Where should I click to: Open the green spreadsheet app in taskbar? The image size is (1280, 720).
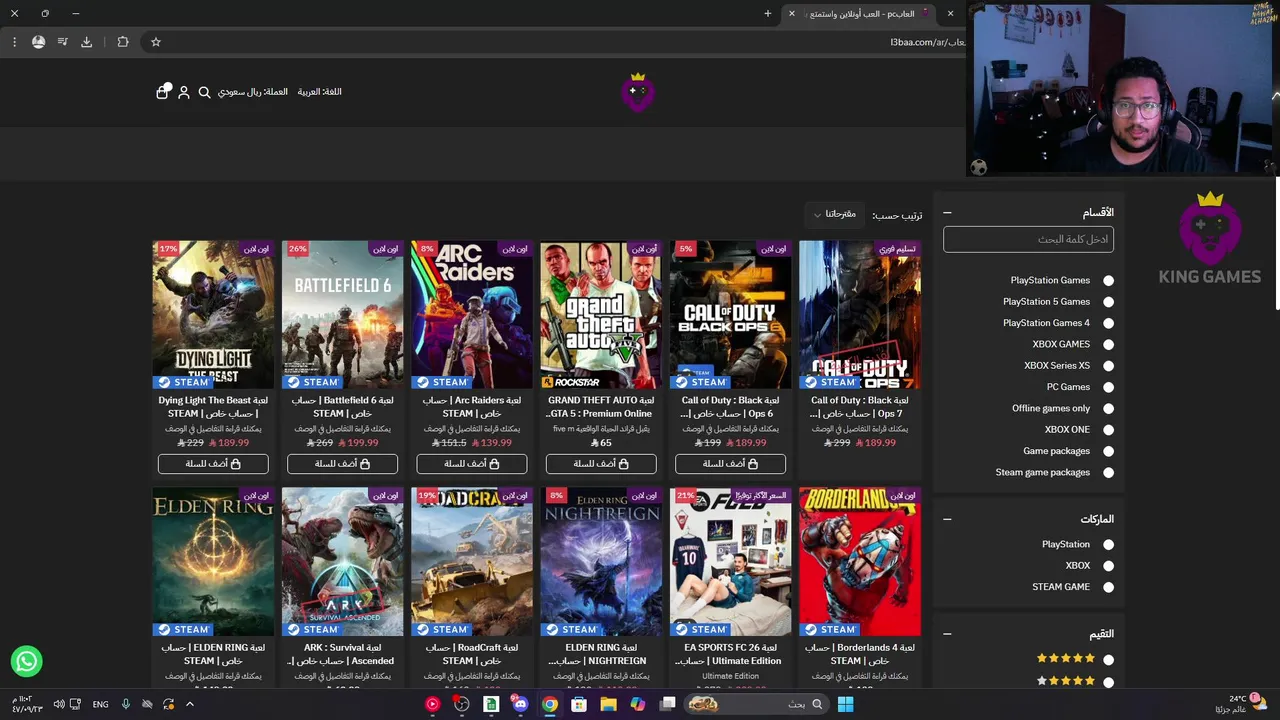[491, 704]
